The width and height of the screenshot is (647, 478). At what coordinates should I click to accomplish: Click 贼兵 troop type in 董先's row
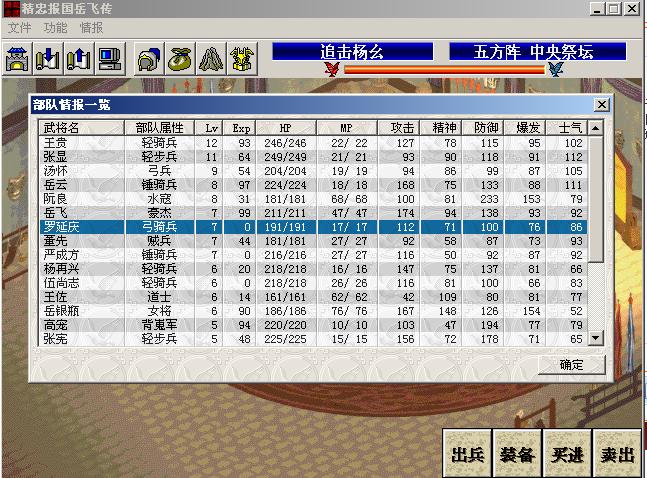point(159,241)
